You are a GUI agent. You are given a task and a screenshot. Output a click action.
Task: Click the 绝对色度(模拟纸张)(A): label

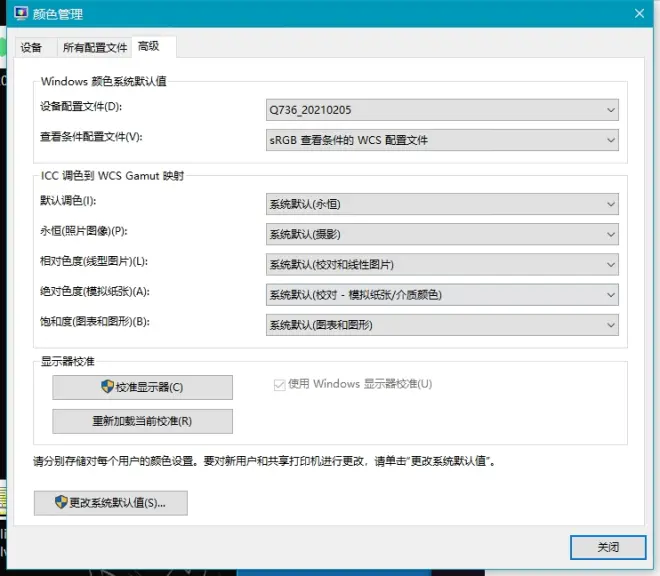tap(95, 291)
